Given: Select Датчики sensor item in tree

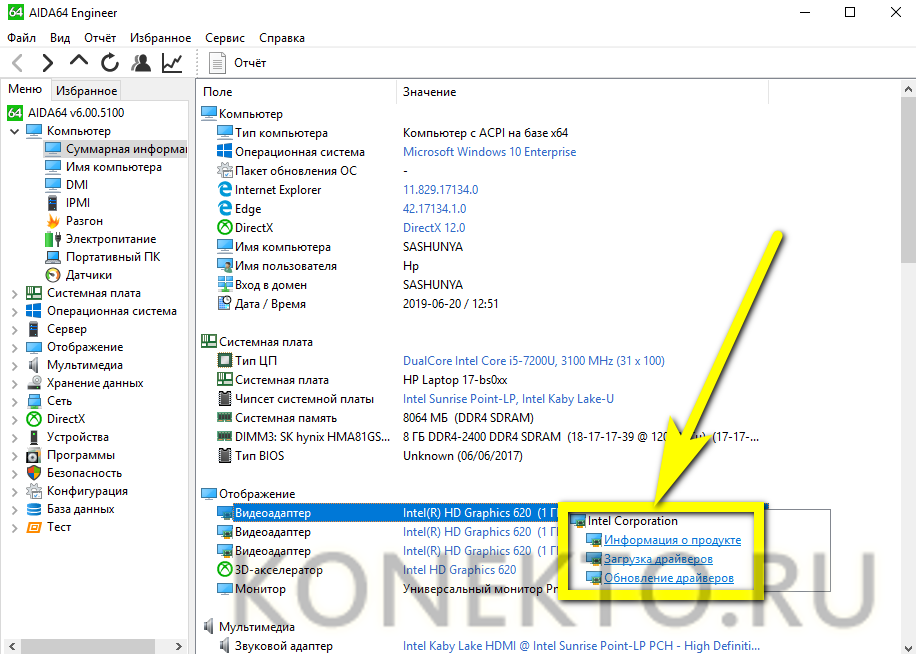Looking at the screenshot, I should click(x=88, y=275).
